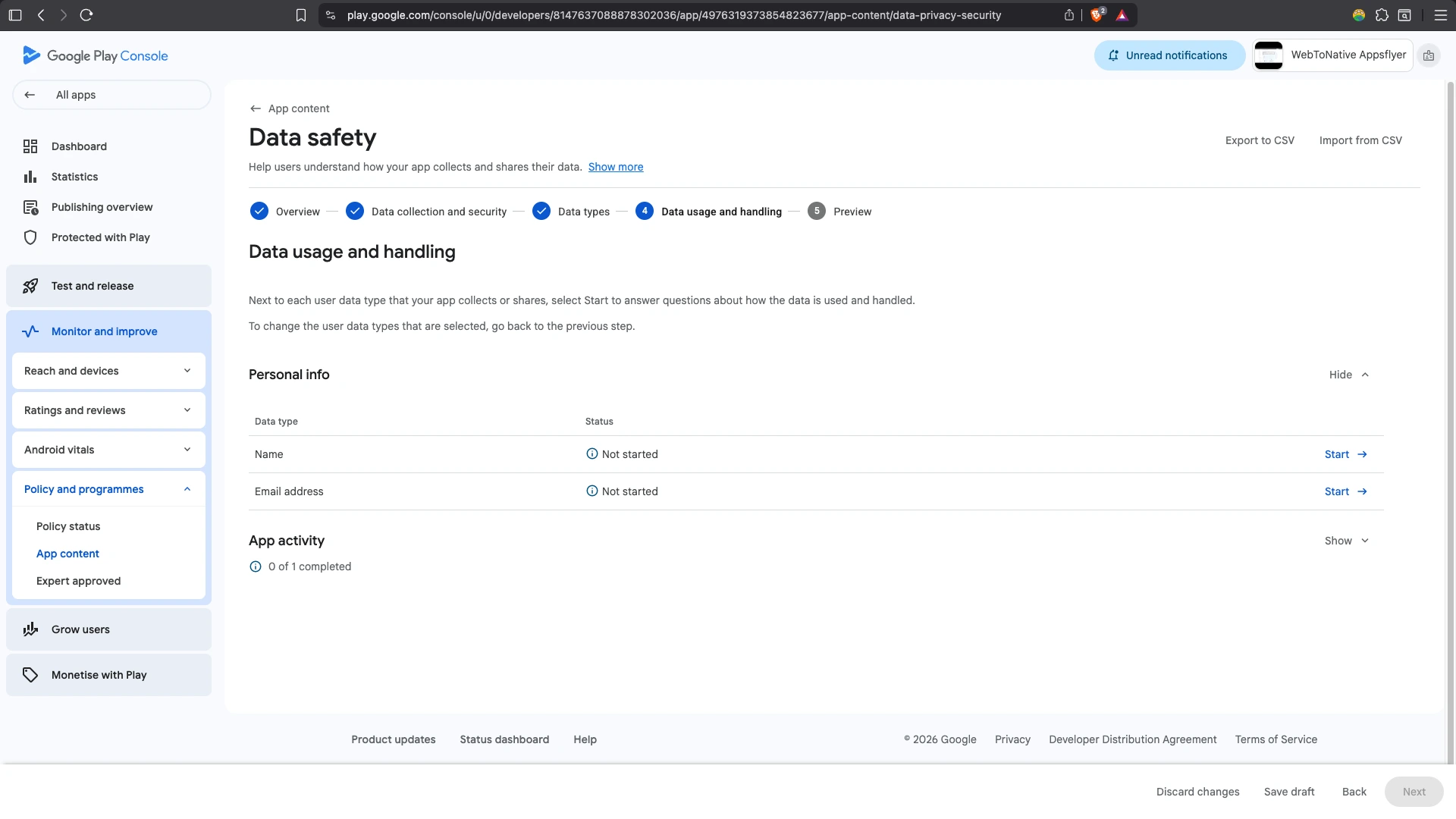Viewport: 1456px width, 819px height.
Task: Click the Show more link
Action: [x=616, y=167]
